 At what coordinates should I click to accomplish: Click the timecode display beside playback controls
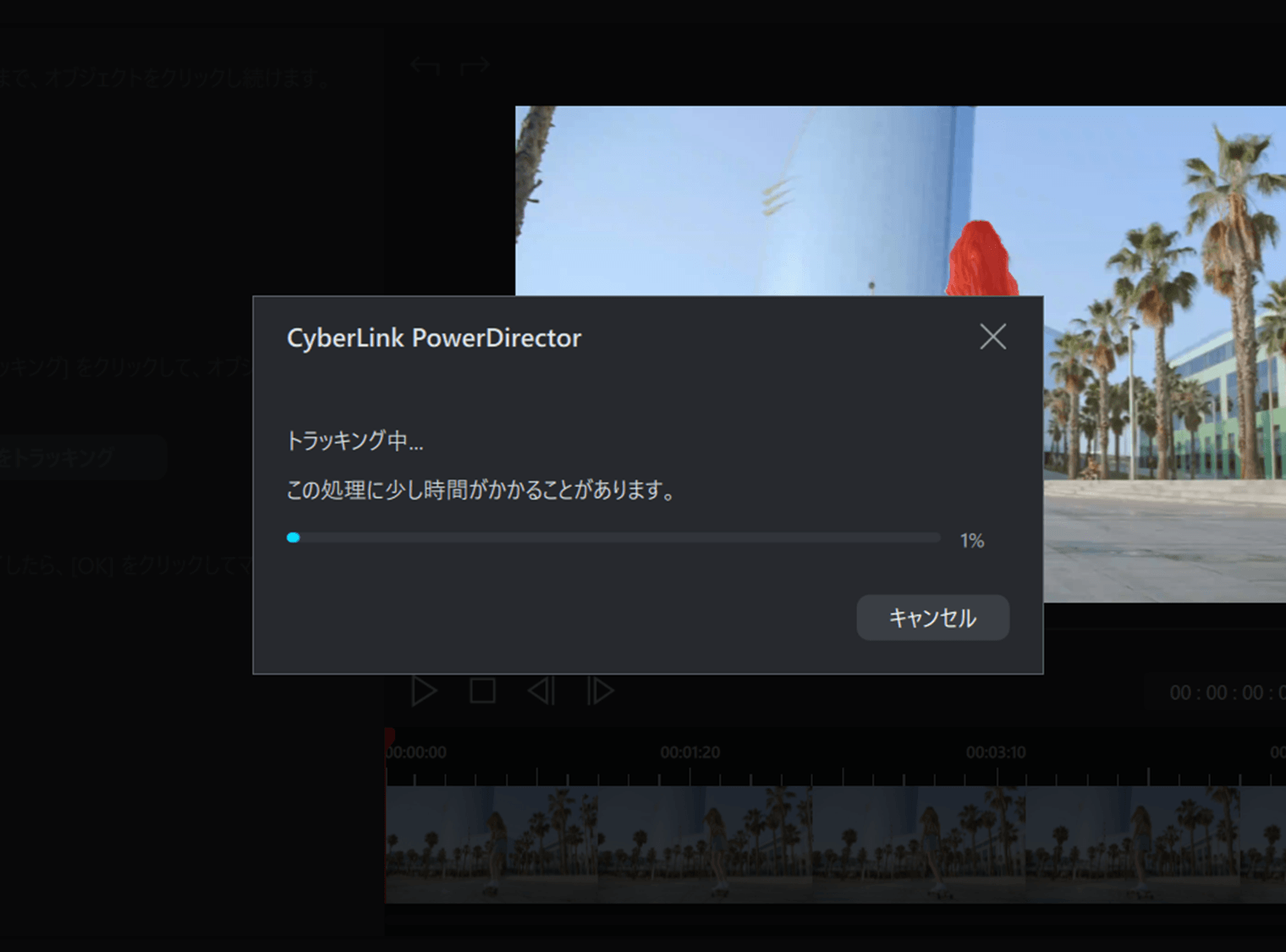point(1226,693)
